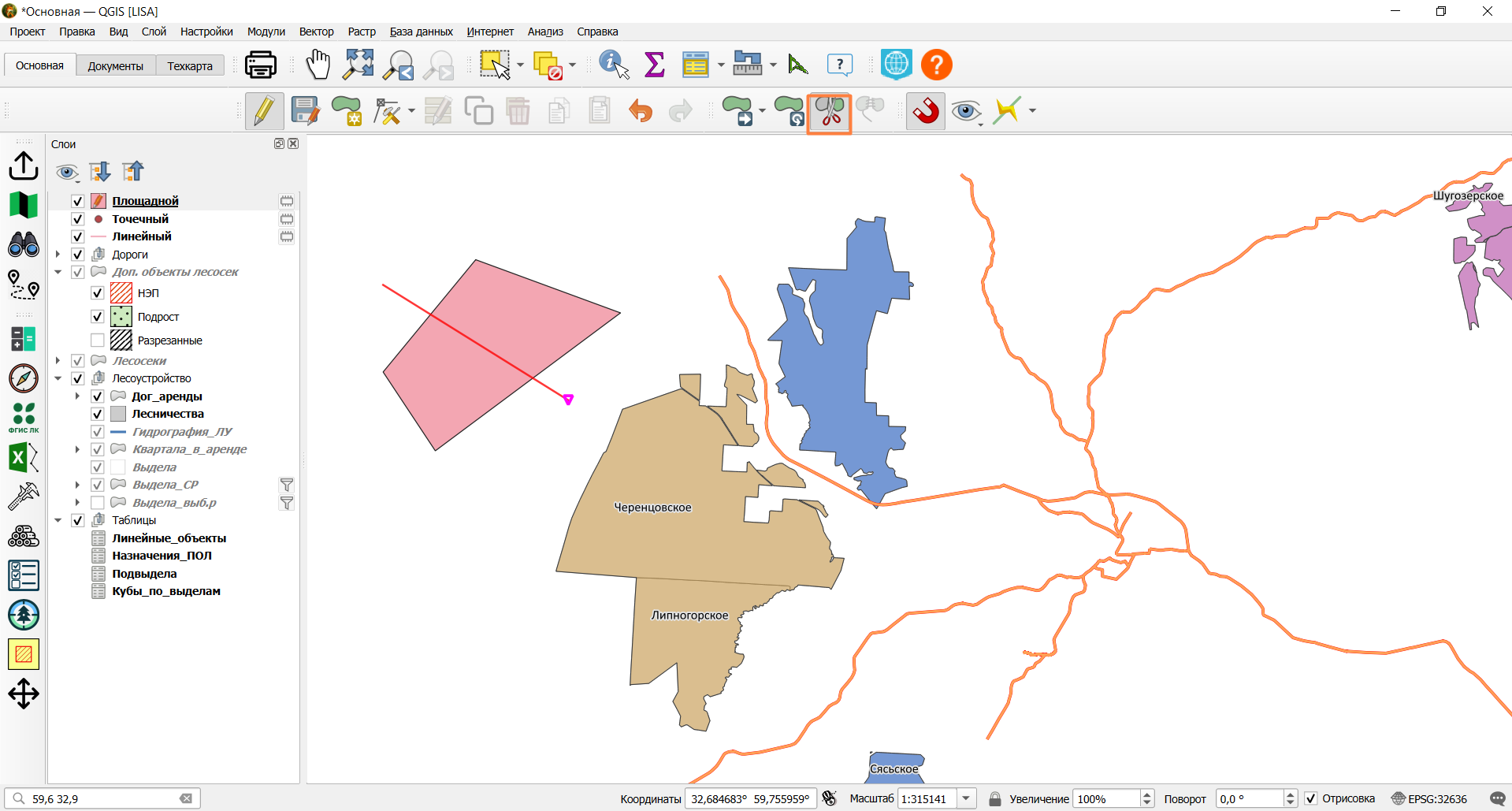Image resolution: width=1512 pixels, height=811 pixels.
Task: Enable the Разрезанные layer checkbox
Action: [98, 340]
